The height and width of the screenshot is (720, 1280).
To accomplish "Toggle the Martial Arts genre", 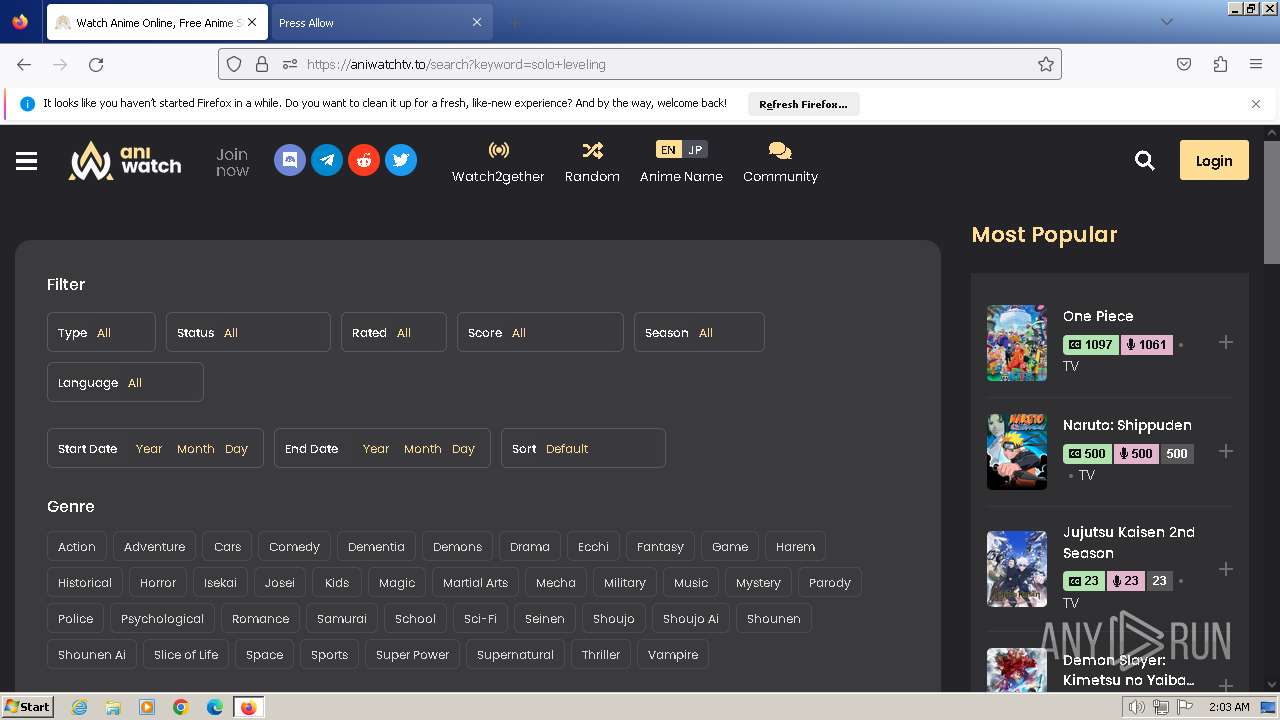I will (475, 583).
